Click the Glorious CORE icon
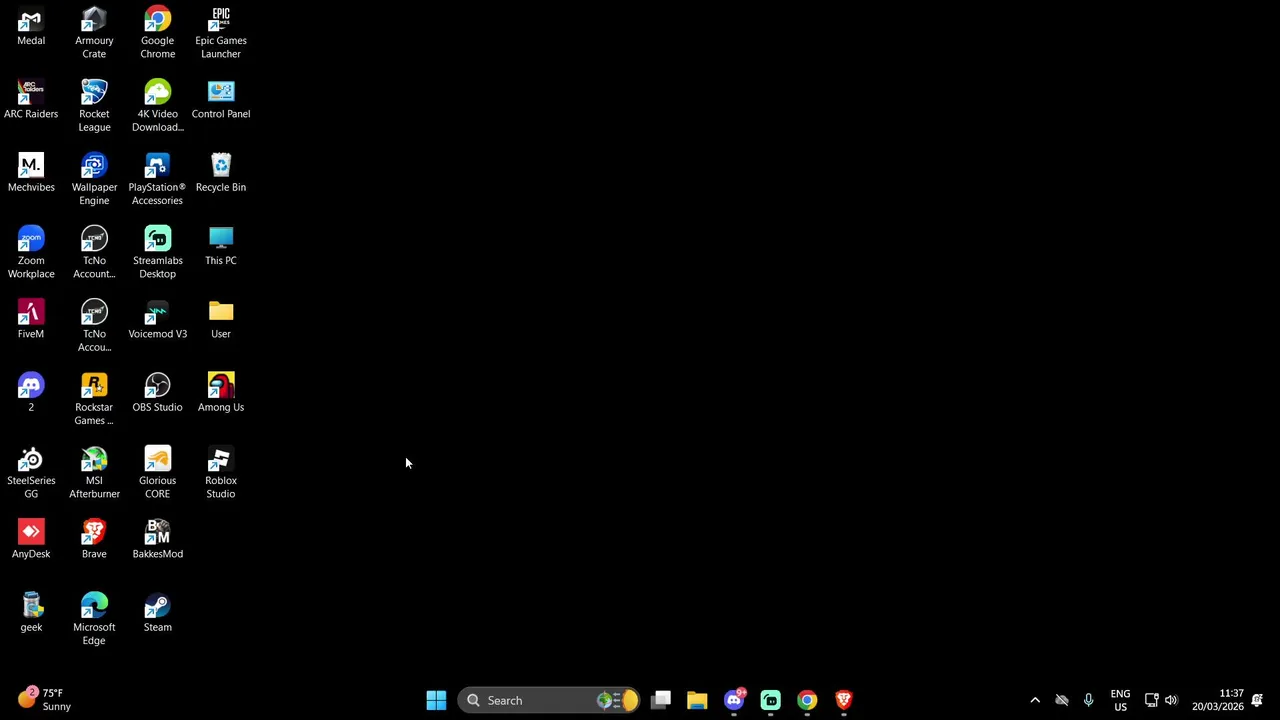This screenshot has width=1280, height=720. [157, 473]
